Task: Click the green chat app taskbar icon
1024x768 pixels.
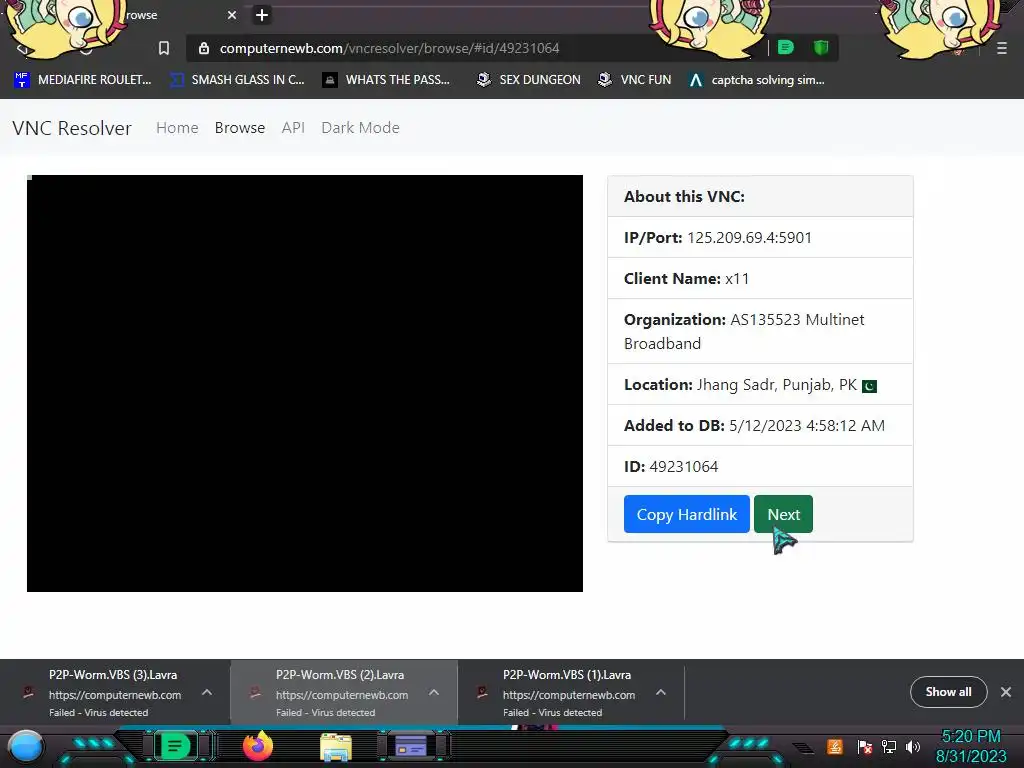Action: pos(175,746)
